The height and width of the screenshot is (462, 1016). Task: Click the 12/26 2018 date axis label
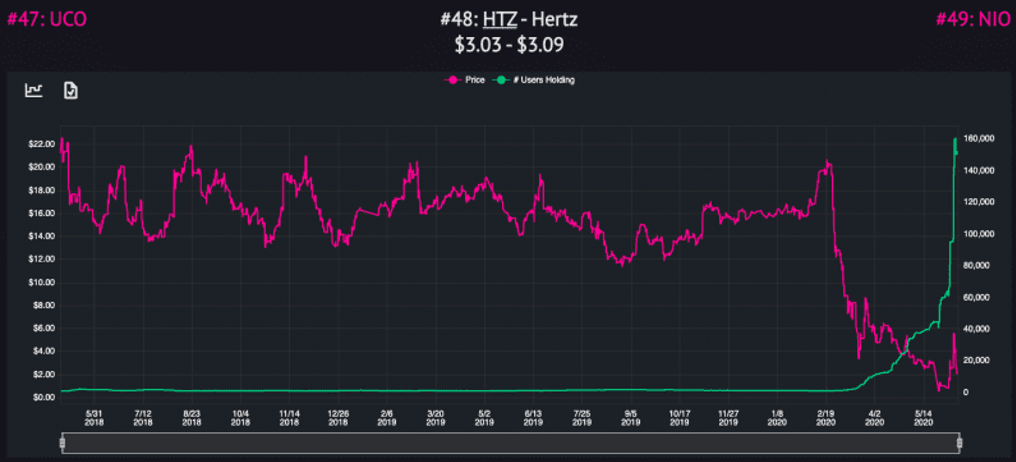(338, 417)
